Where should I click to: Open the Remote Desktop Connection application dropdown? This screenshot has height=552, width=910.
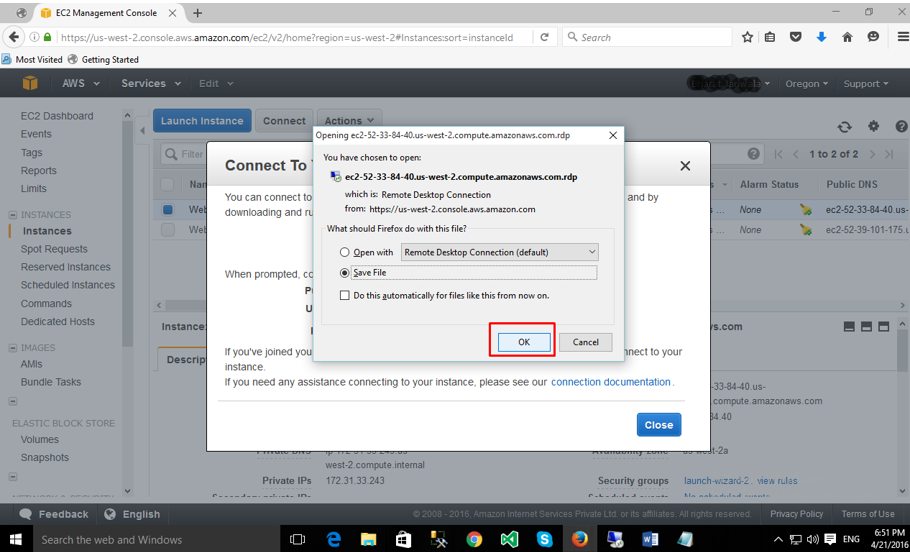pos(500,252)
